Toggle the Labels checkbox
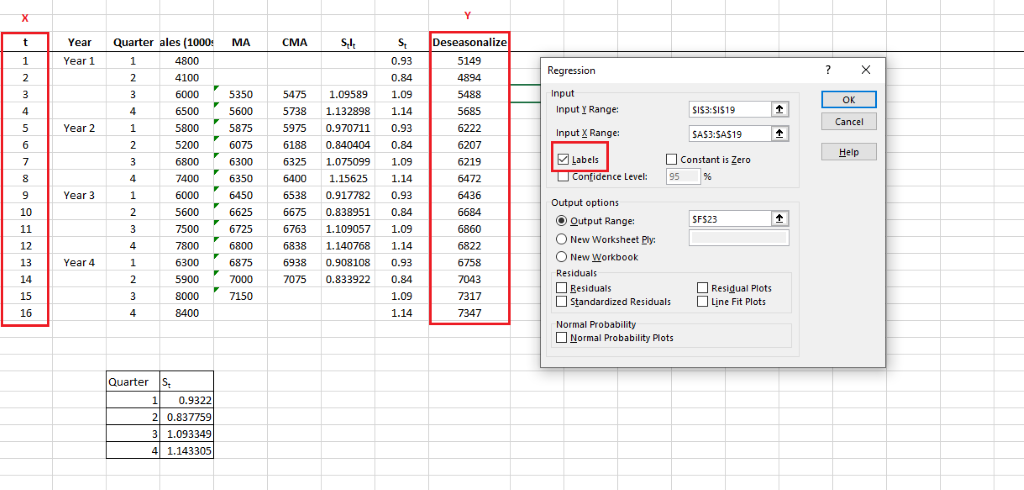Screen dimensions: 1024x490 coord(563,159)
